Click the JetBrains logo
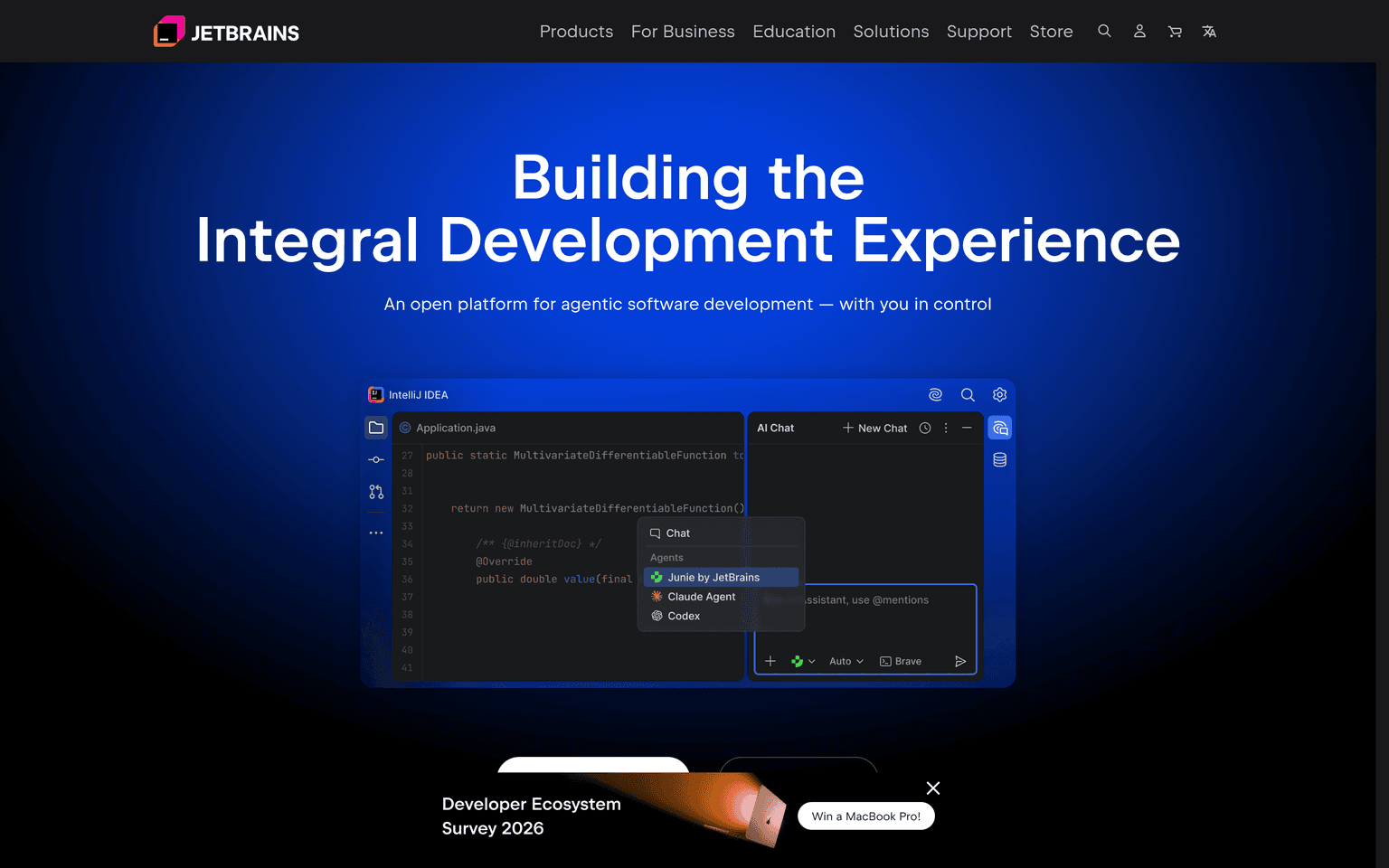1389x868 pixels. click(226, 32)
